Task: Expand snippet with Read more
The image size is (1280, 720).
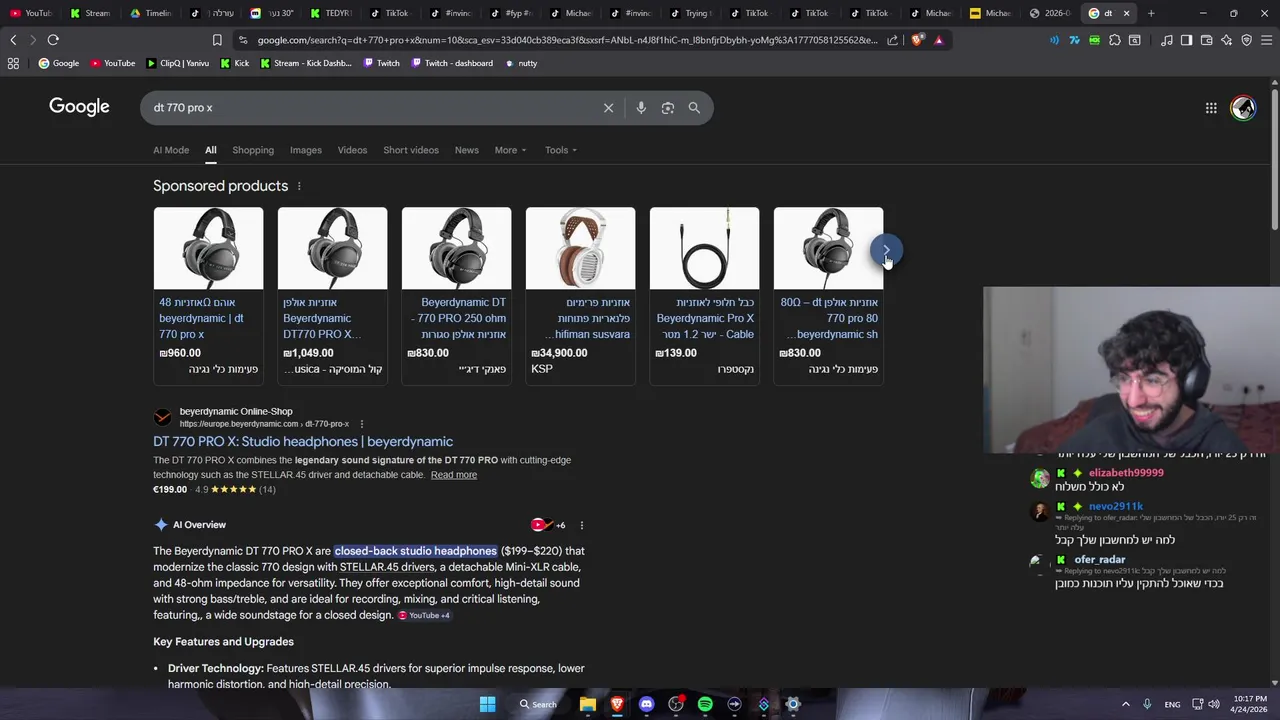Action: (x=454, y=475)
